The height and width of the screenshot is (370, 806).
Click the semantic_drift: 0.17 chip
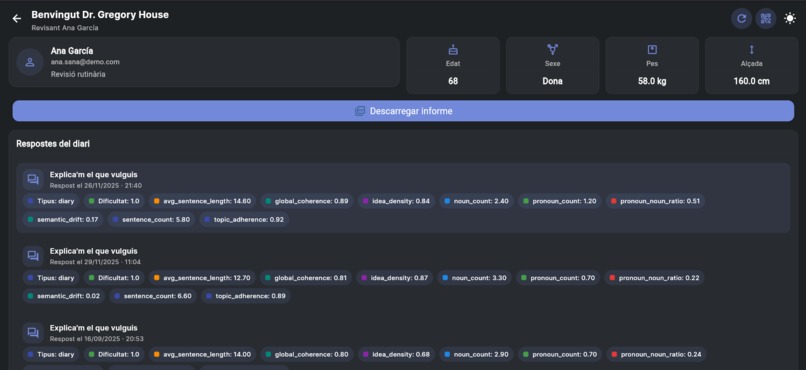click(x=63, y=219)
